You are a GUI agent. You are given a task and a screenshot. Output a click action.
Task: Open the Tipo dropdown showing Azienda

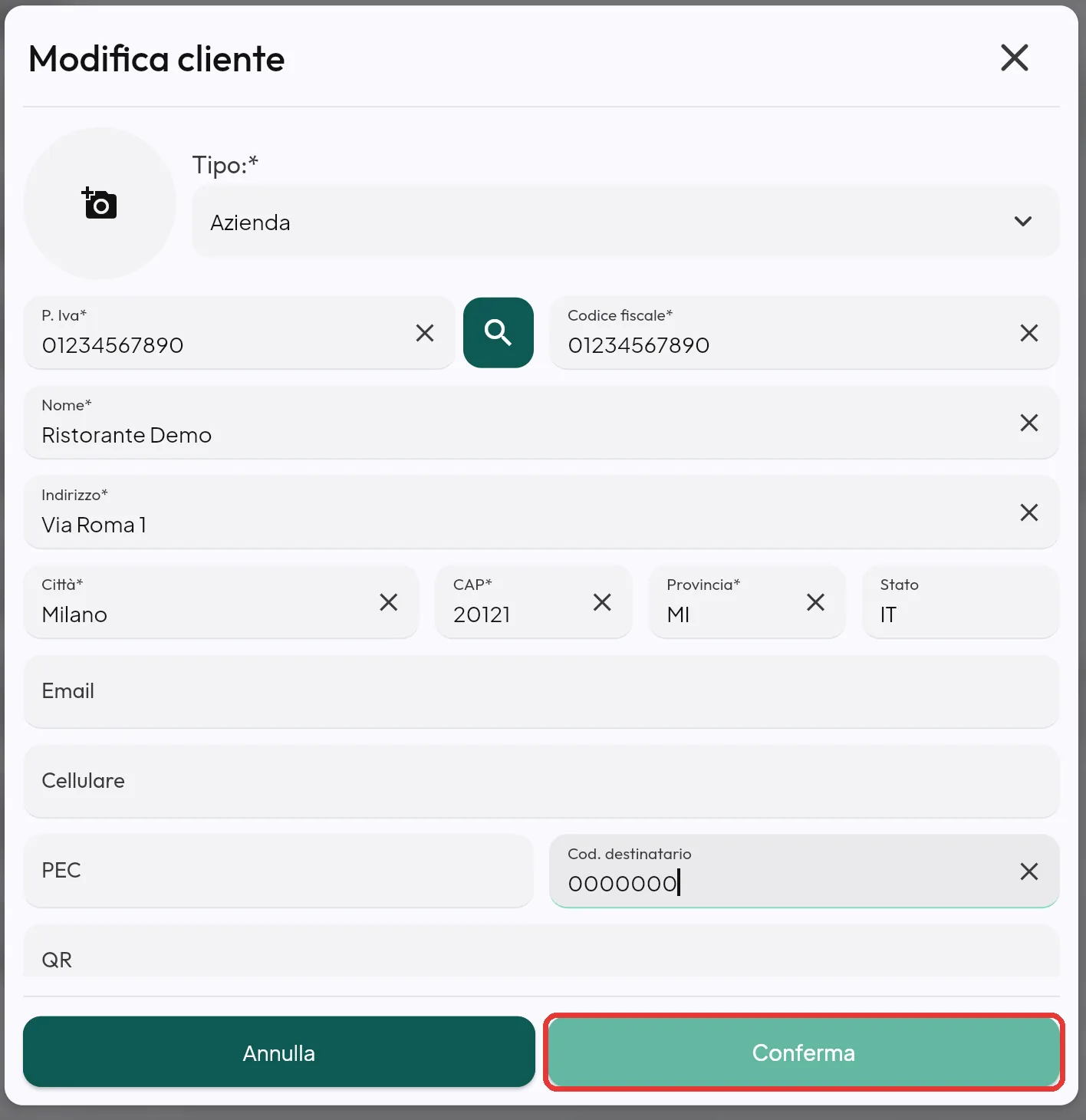[625, 222]
